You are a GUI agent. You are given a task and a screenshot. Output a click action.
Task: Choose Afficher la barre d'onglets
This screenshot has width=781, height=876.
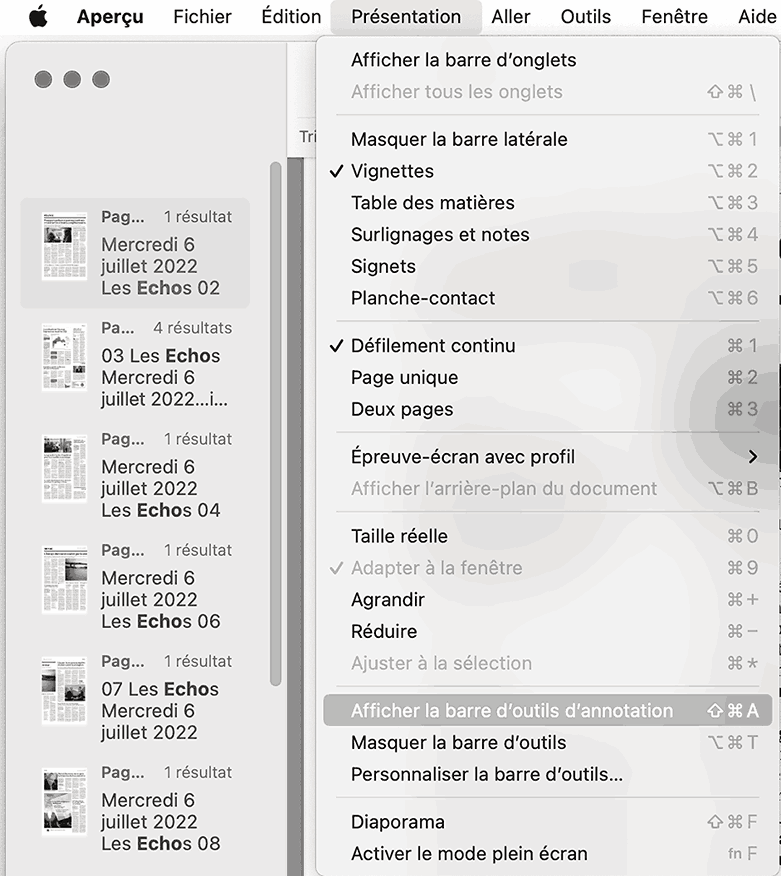pos(547,60)
